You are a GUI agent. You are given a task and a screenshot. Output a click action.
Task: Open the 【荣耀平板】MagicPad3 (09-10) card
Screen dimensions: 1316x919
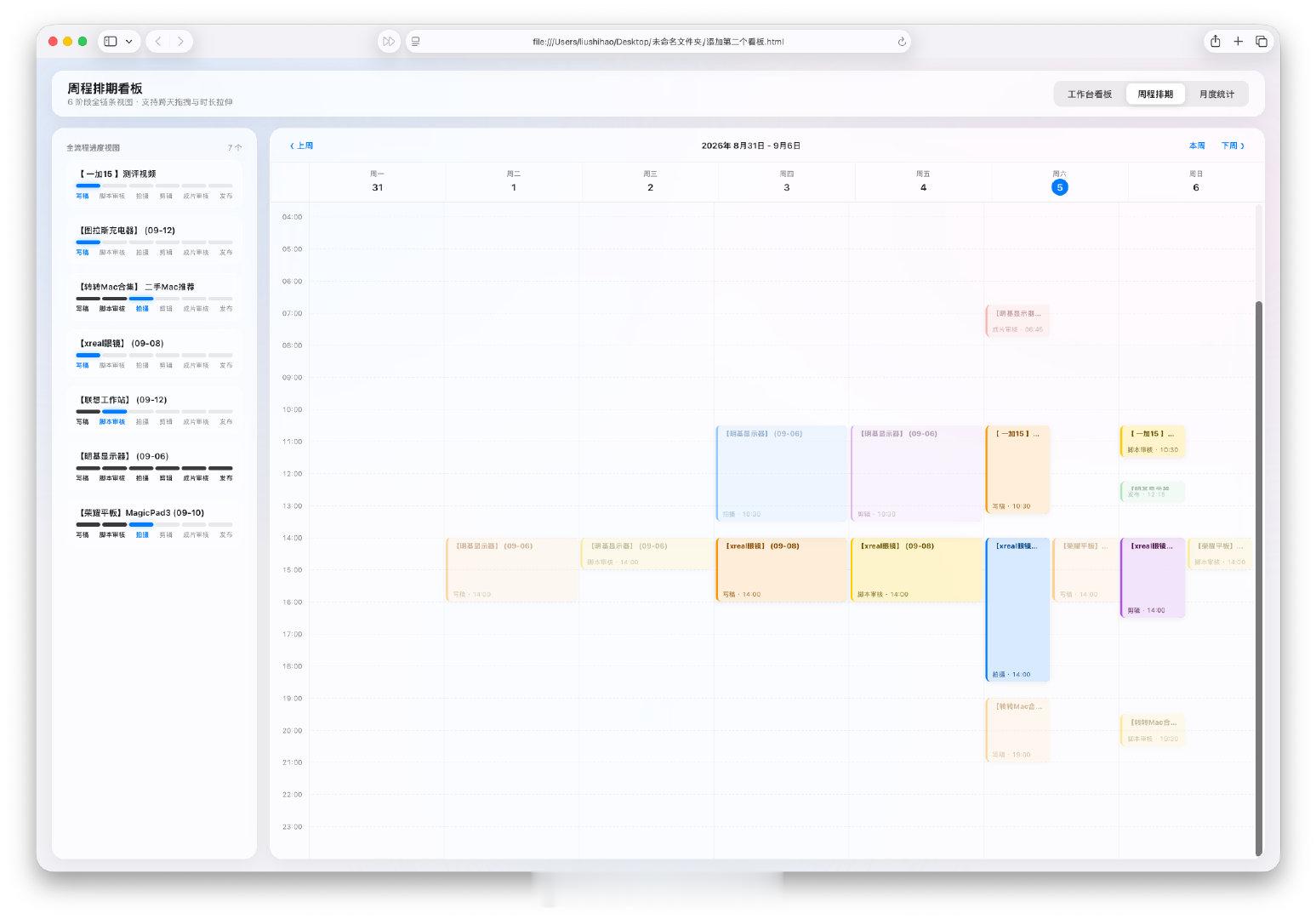tap(154, 523)
